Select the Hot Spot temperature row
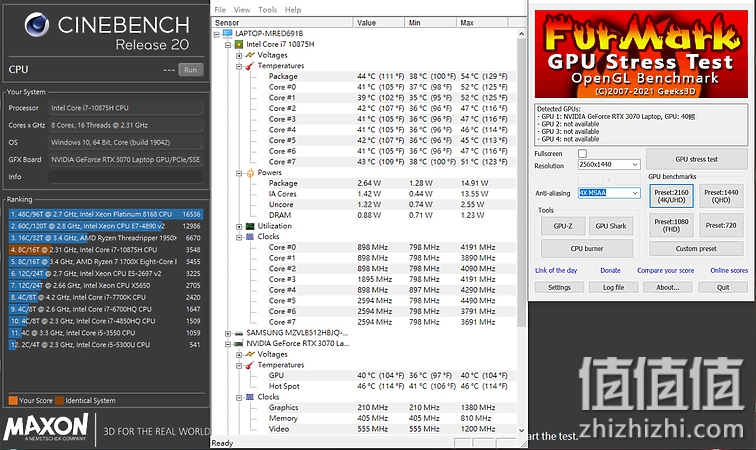This screenshot has width=756, height=450. [x=392, y=386]
